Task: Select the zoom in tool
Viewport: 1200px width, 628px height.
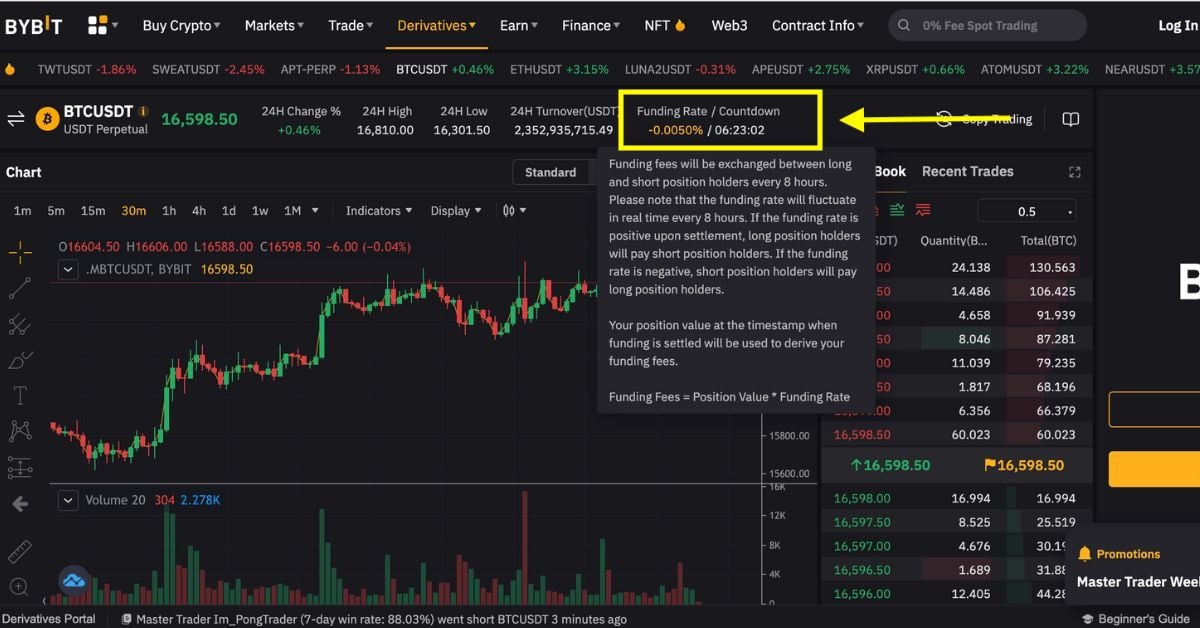Action: click(x=20, y=587)
